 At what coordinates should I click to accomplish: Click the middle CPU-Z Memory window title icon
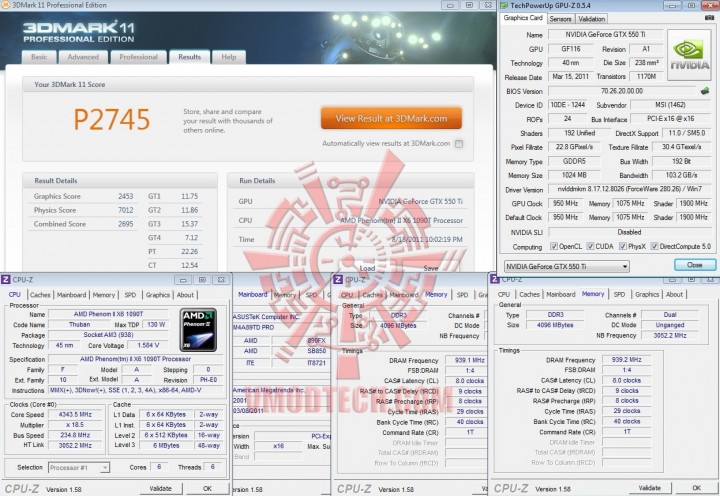click(338, 280)
